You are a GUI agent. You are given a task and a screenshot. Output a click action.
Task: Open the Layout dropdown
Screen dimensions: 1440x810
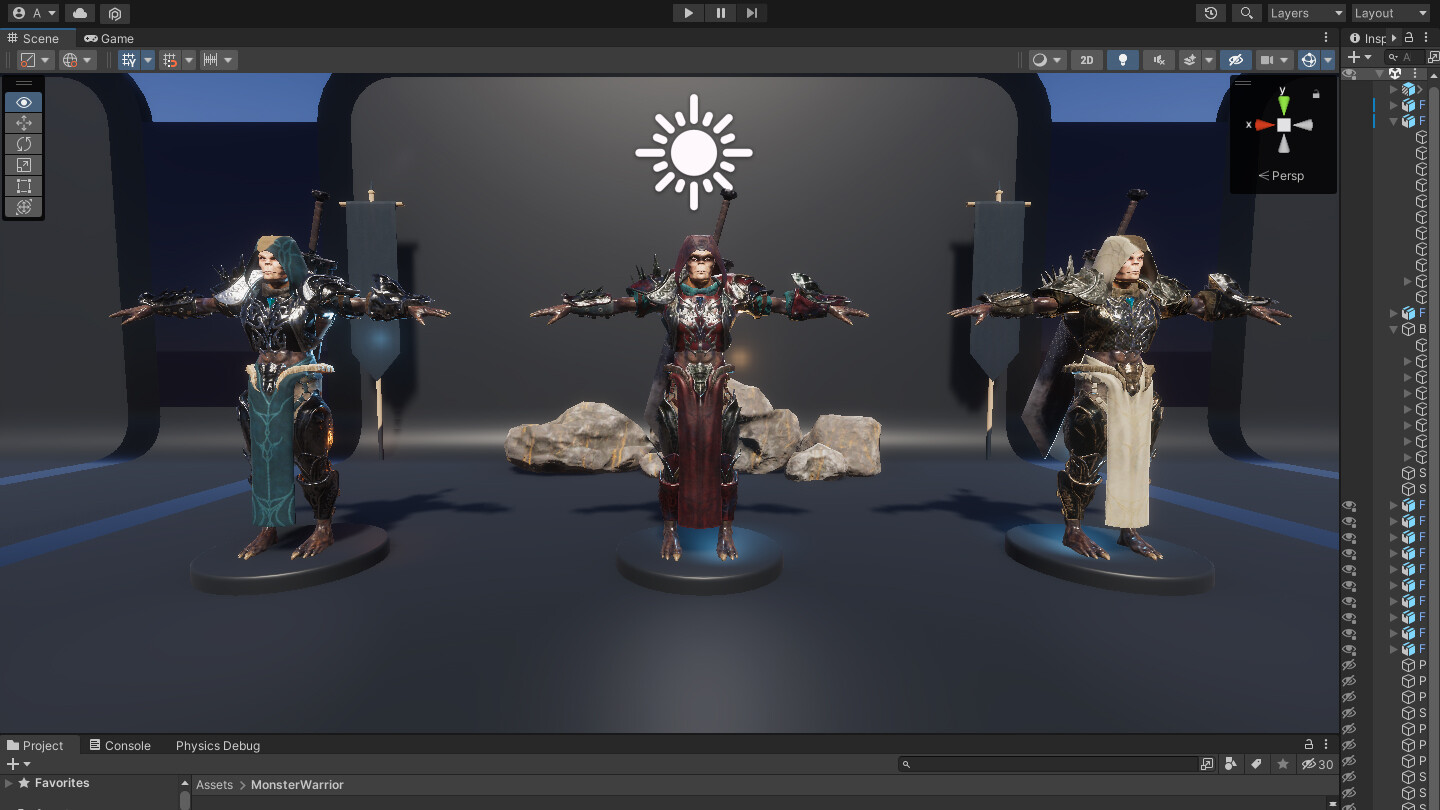1390,13
